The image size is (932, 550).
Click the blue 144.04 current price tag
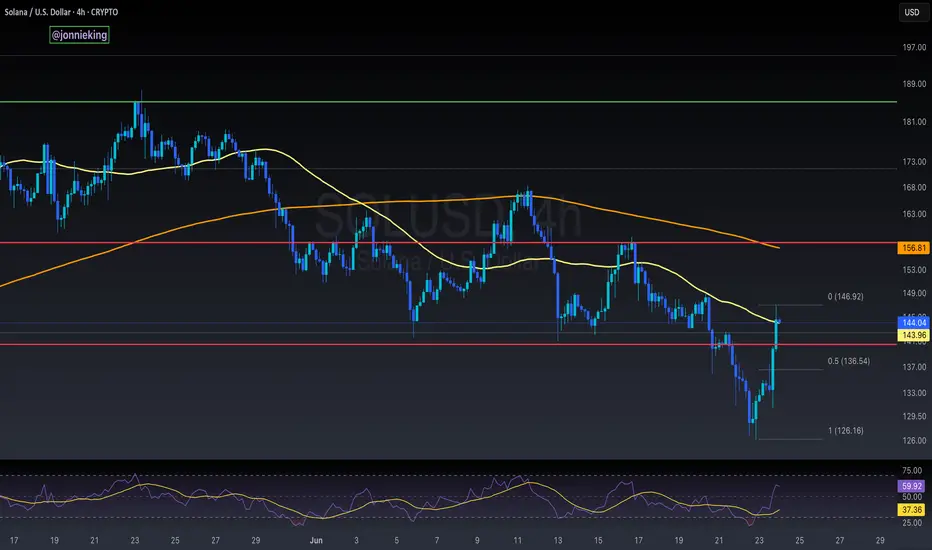(913, 323)
